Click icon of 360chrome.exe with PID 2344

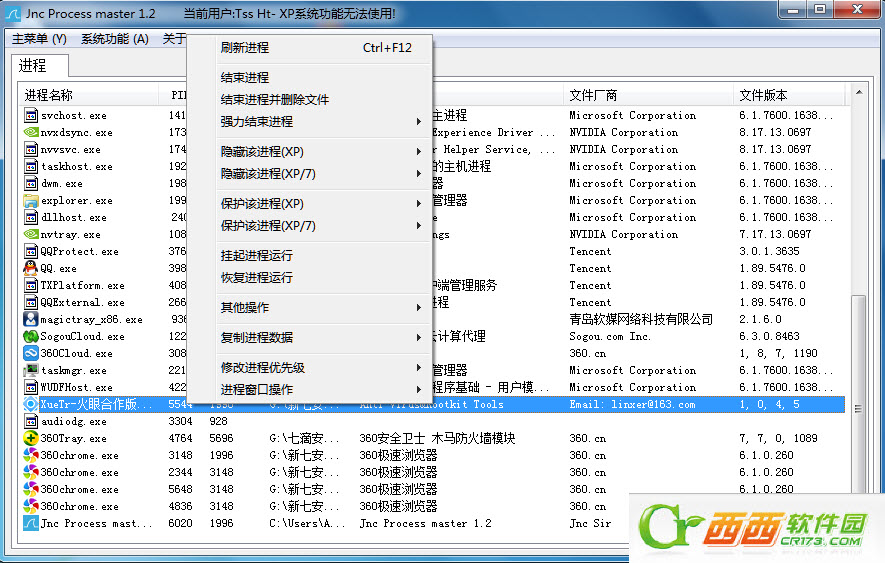coord(30,472)
